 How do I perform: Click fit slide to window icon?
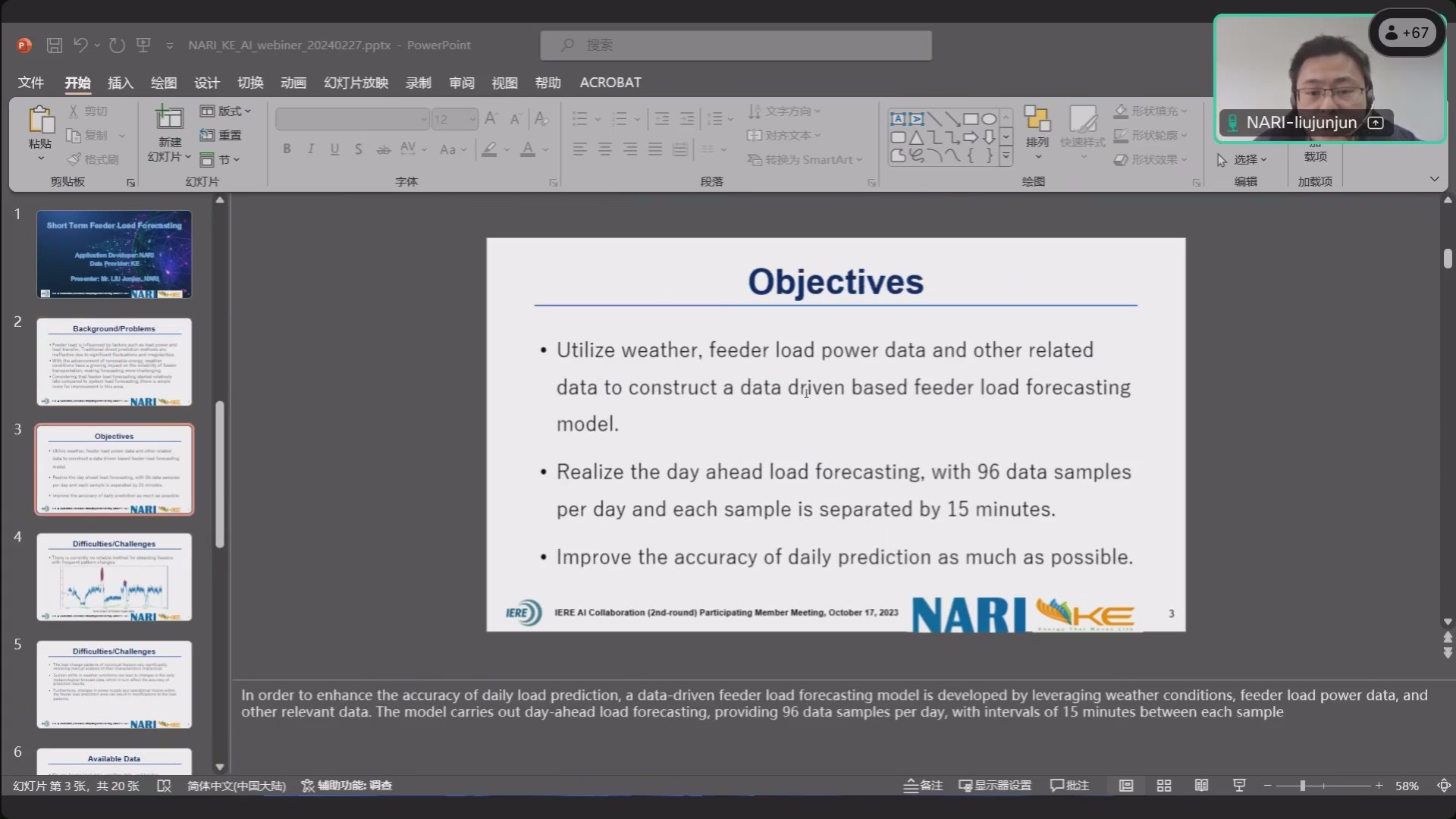[1444, 786]
